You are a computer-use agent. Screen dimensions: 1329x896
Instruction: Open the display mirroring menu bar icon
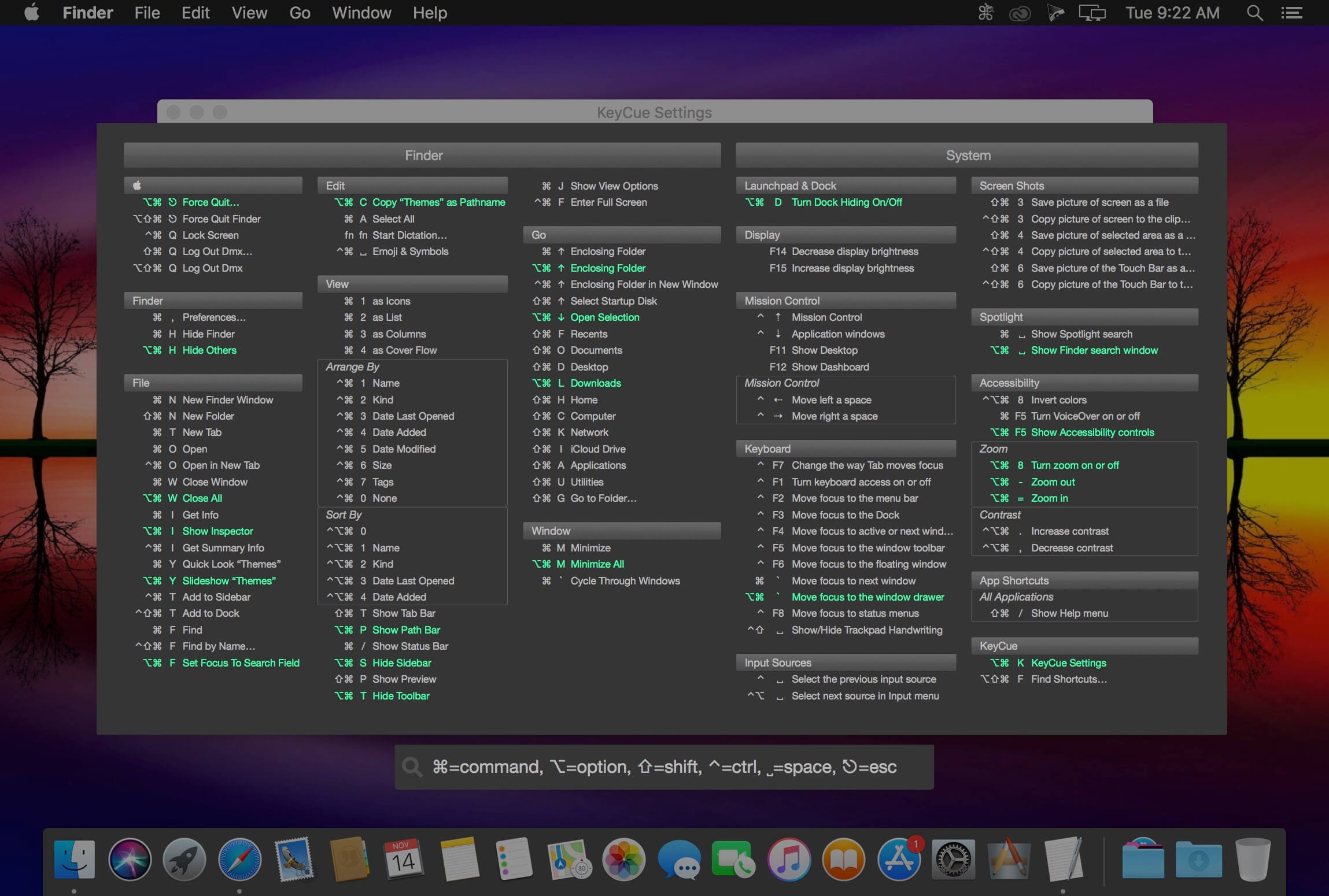coord(1092,13)
